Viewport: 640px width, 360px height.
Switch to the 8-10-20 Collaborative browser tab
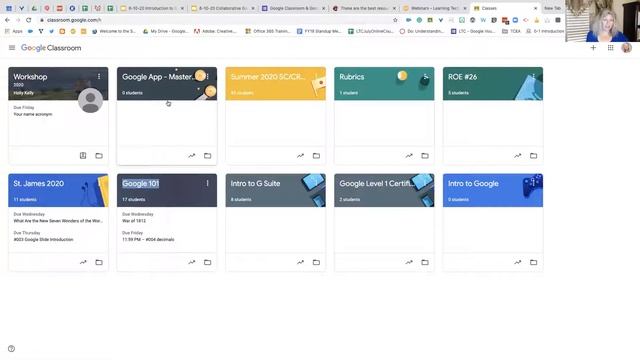click(223, 8)
